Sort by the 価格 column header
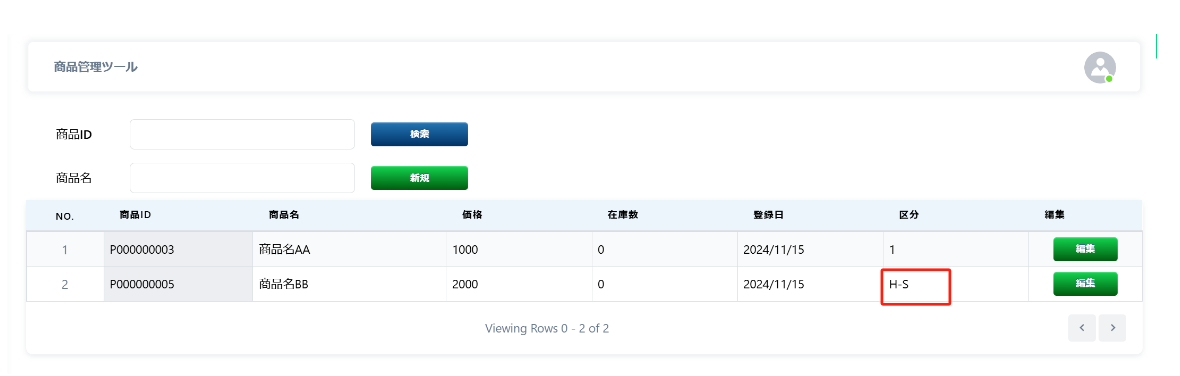 [x=472, y=215]
